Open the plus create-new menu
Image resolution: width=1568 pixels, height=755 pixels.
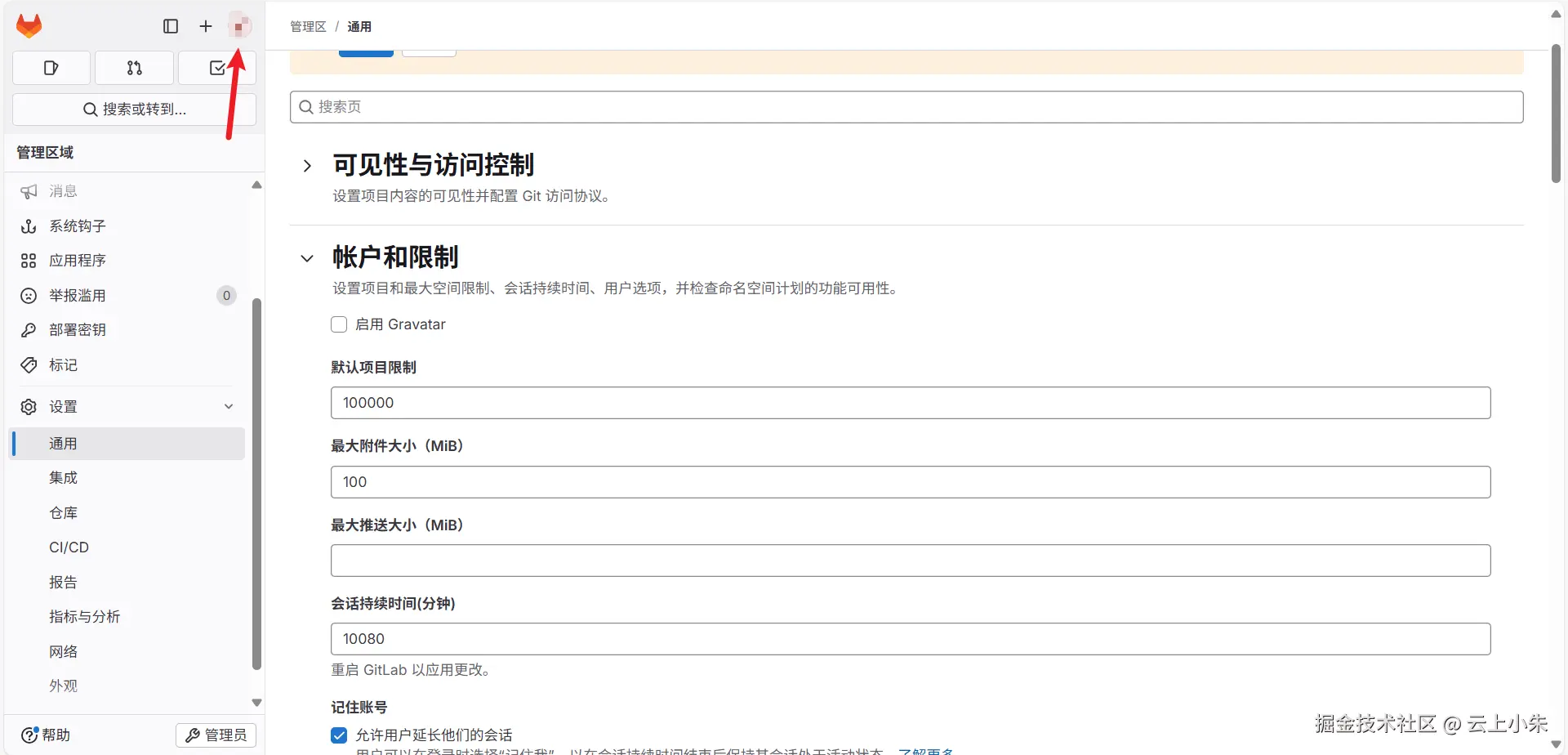coord(206,26)
